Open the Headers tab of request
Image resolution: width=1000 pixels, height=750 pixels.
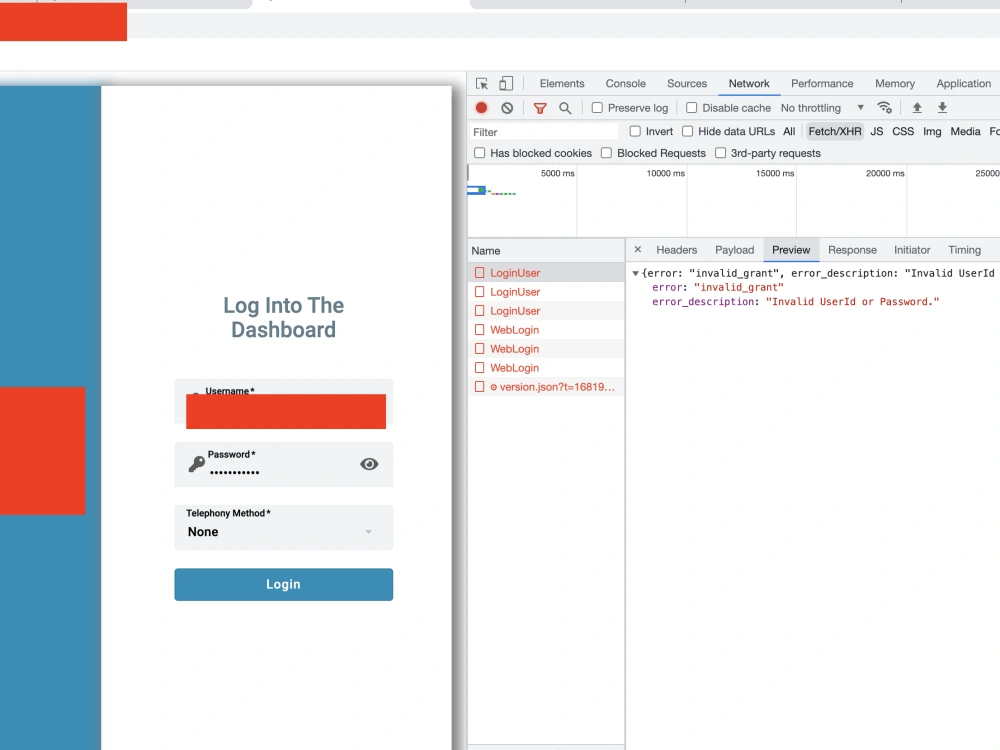click(677, 250)
